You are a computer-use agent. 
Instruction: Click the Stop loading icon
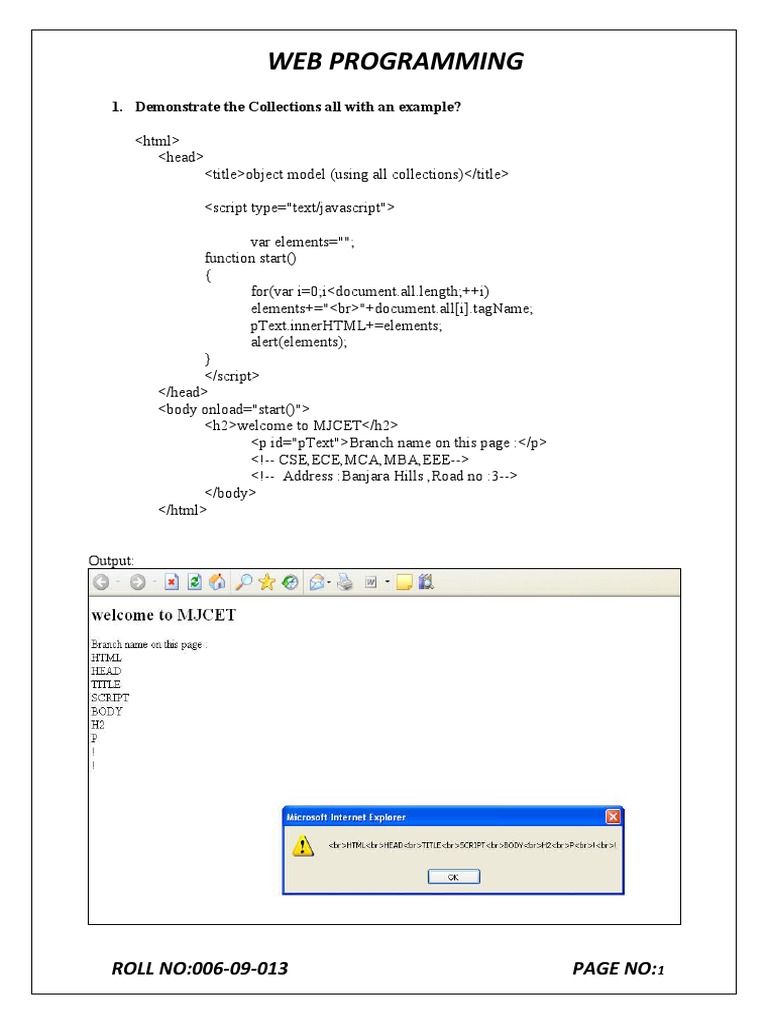(171, 582)
